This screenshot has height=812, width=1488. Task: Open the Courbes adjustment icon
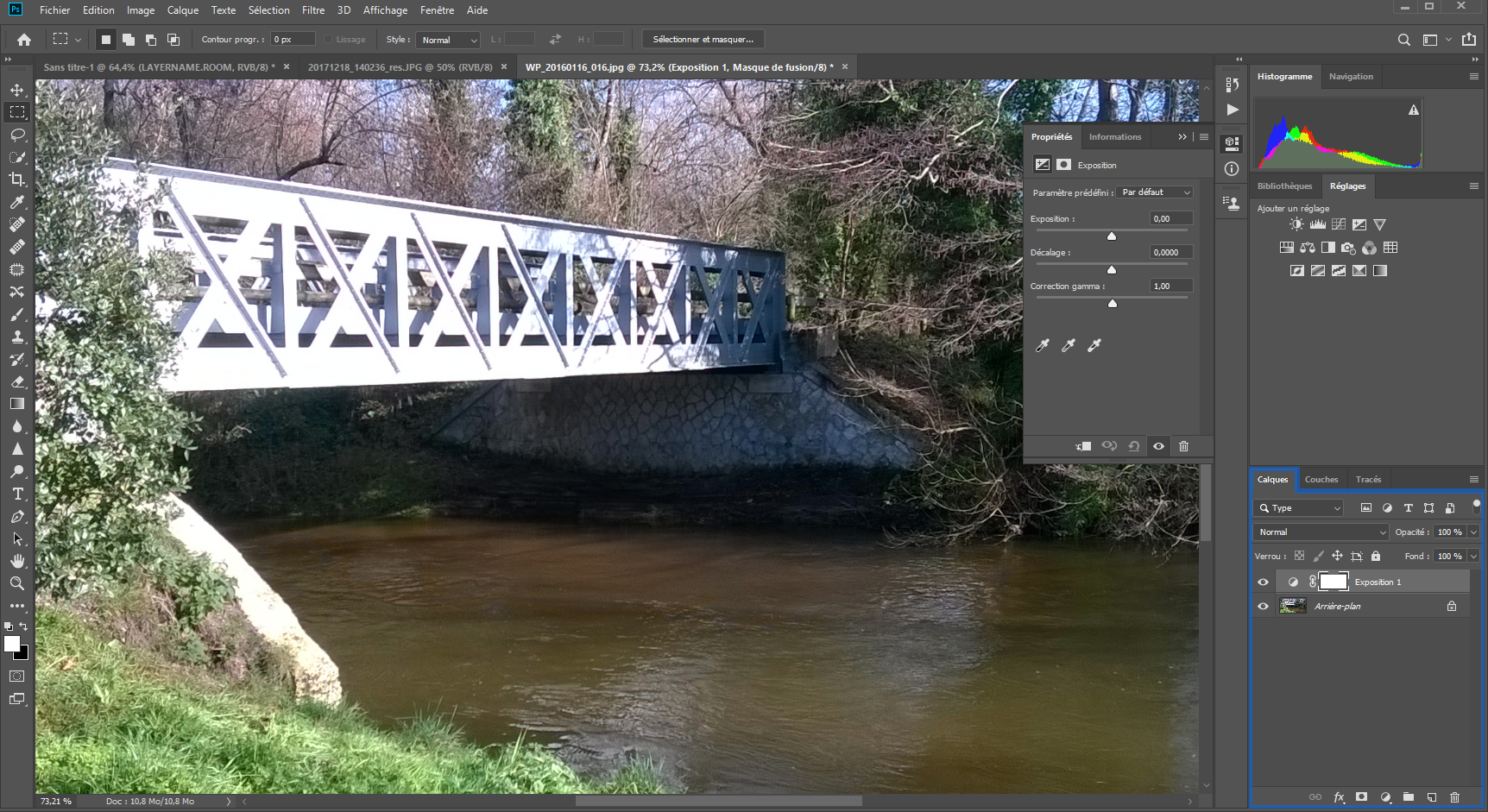pos(1338,224)
